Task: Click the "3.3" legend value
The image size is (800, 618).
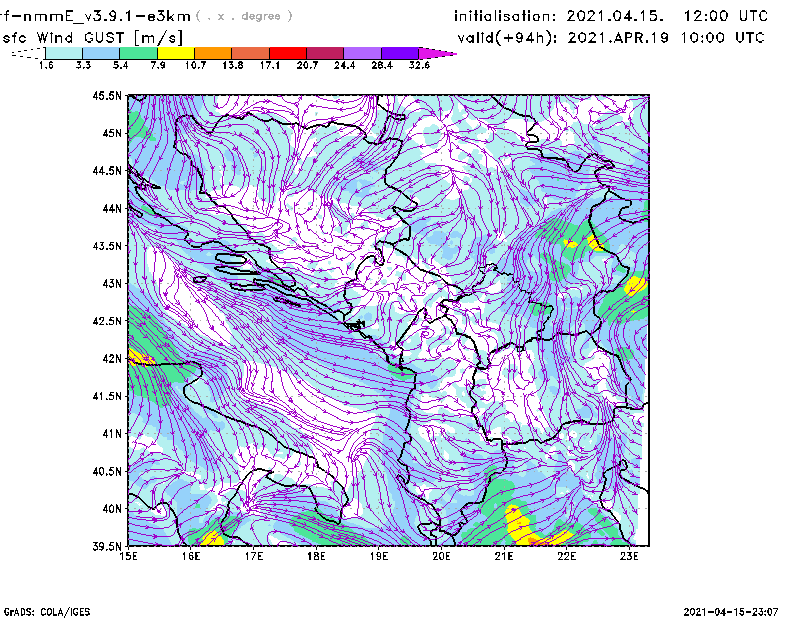Action: point(83,65)
